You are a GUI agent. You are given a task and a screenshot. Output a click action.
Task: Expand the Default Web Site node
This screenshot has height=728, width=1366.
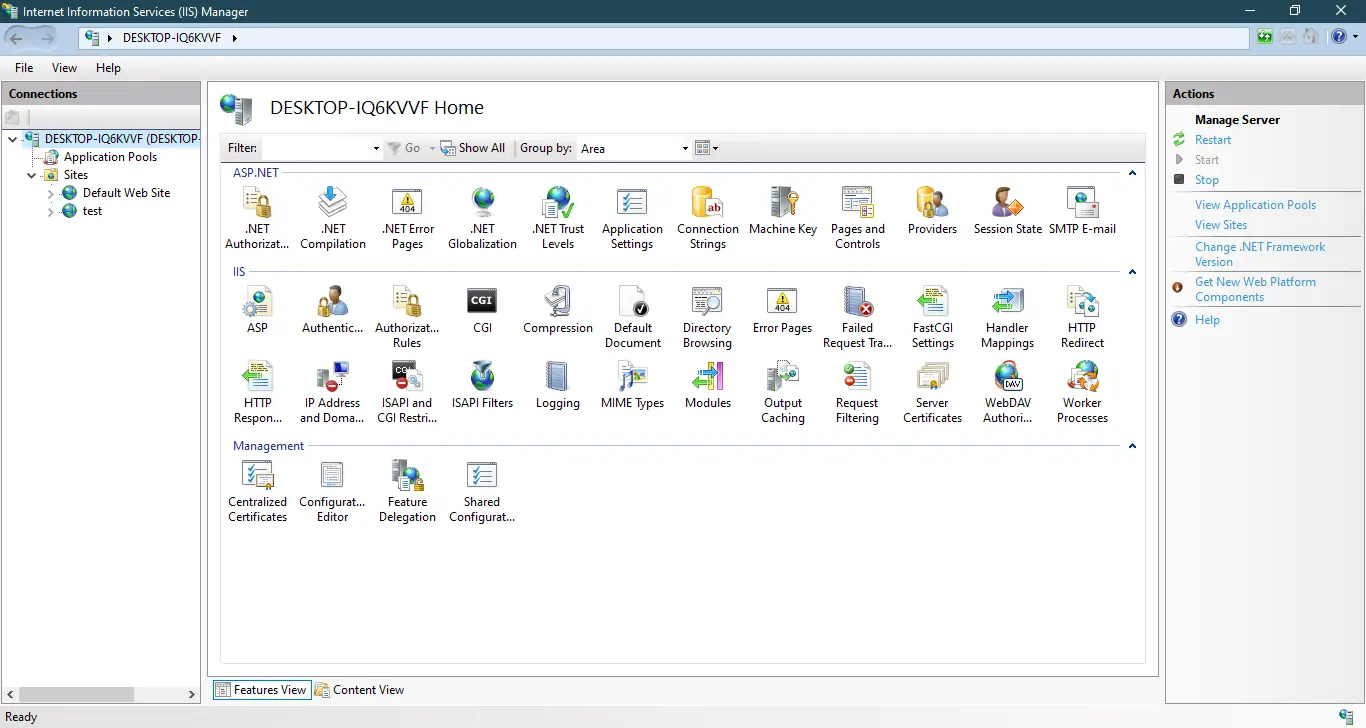click(x=51, y=193)
